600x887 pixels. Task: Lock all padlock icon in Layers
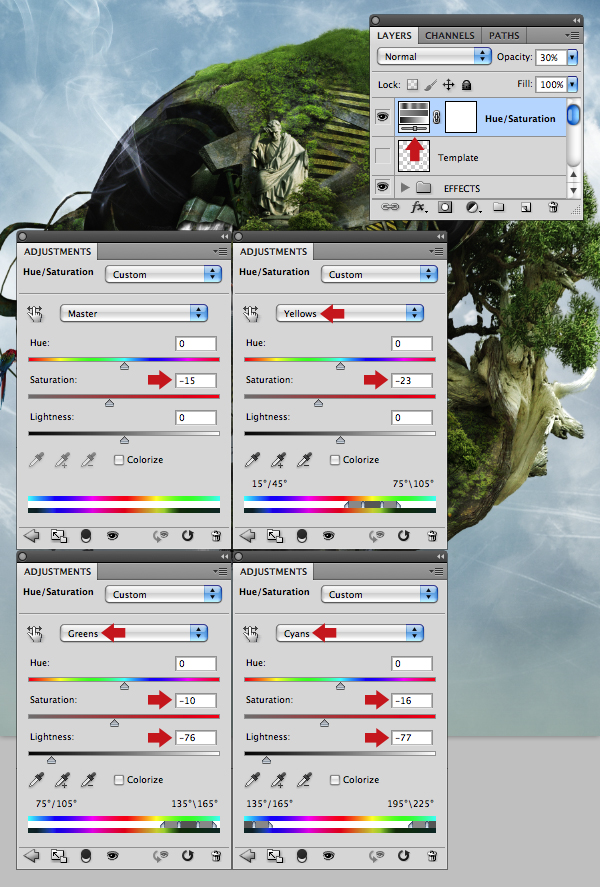[x=467, y=85]
